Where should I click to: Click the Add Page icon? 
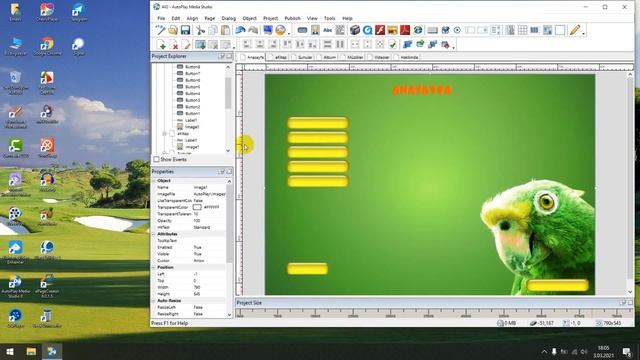click(x=161, y=44)
